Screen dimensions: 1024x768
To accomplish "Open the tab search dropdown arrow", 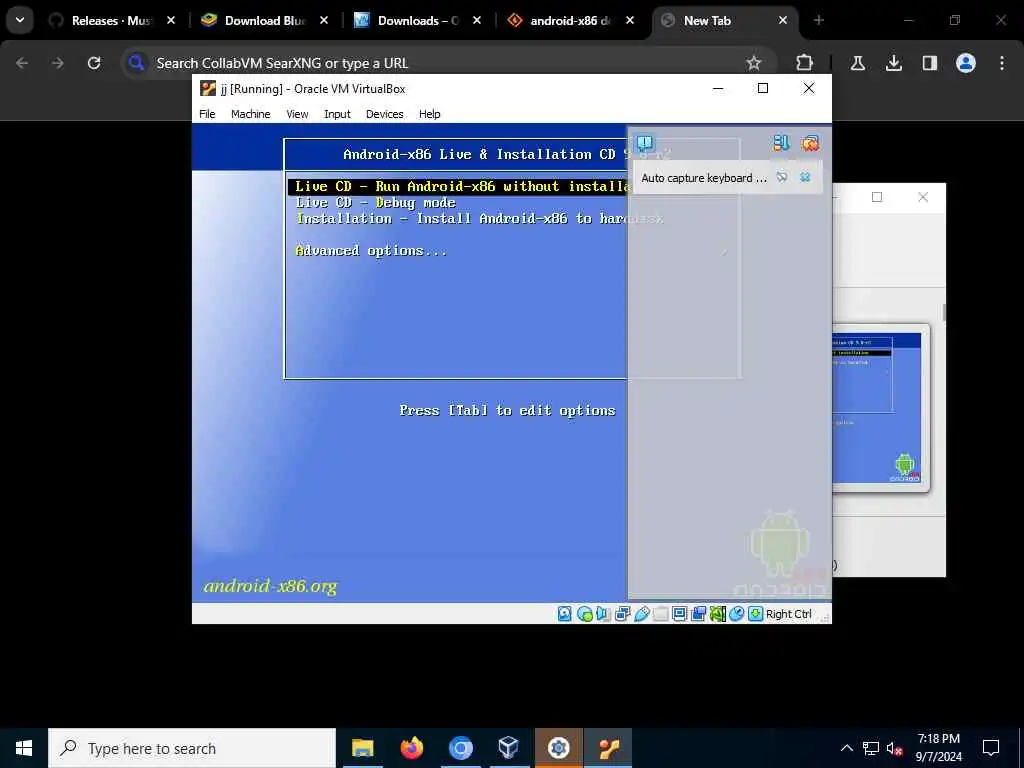I will coord(20,20).
